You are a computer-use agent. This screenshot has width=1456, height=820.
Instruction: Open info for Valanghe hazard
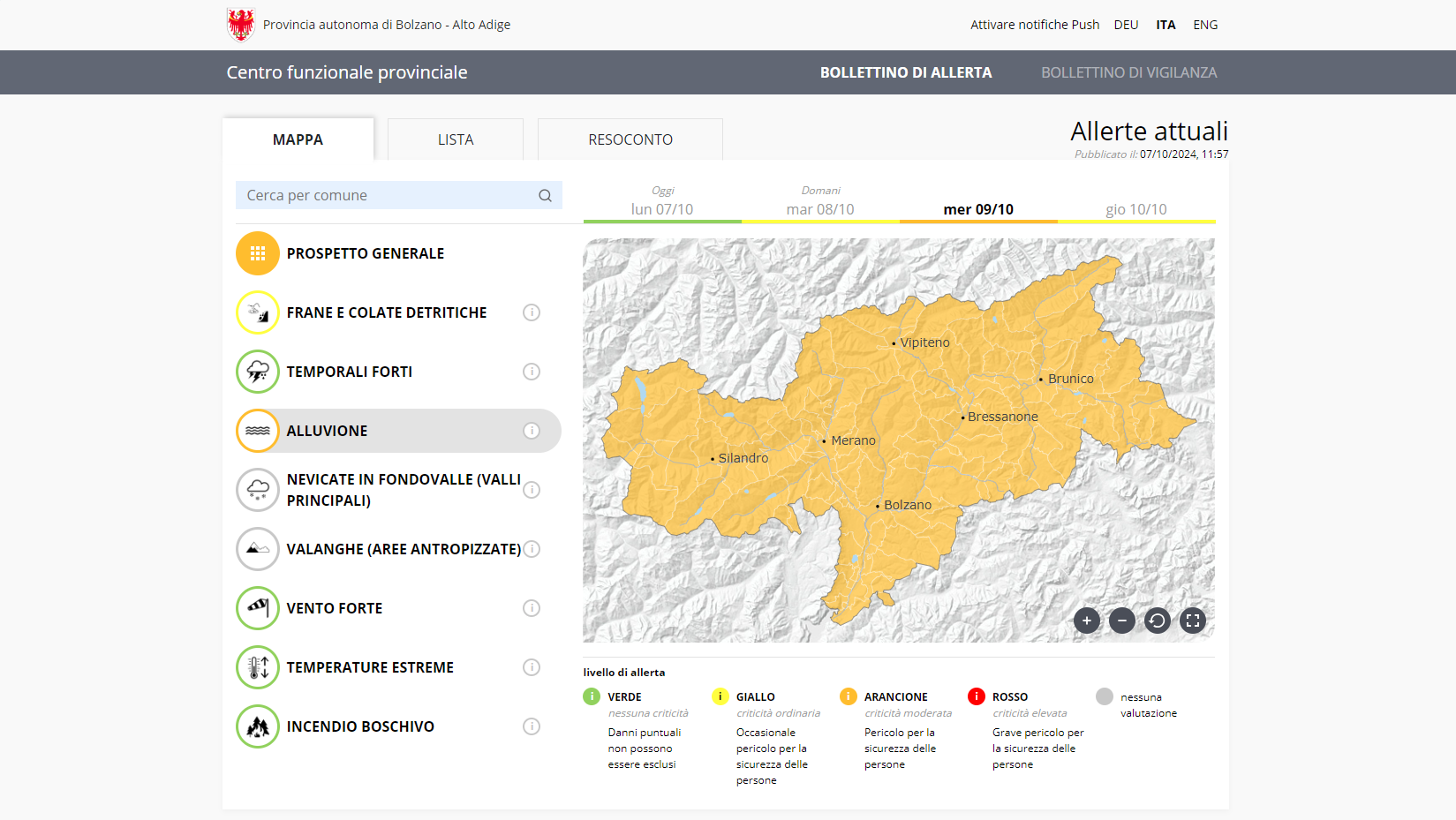[531, 549]
